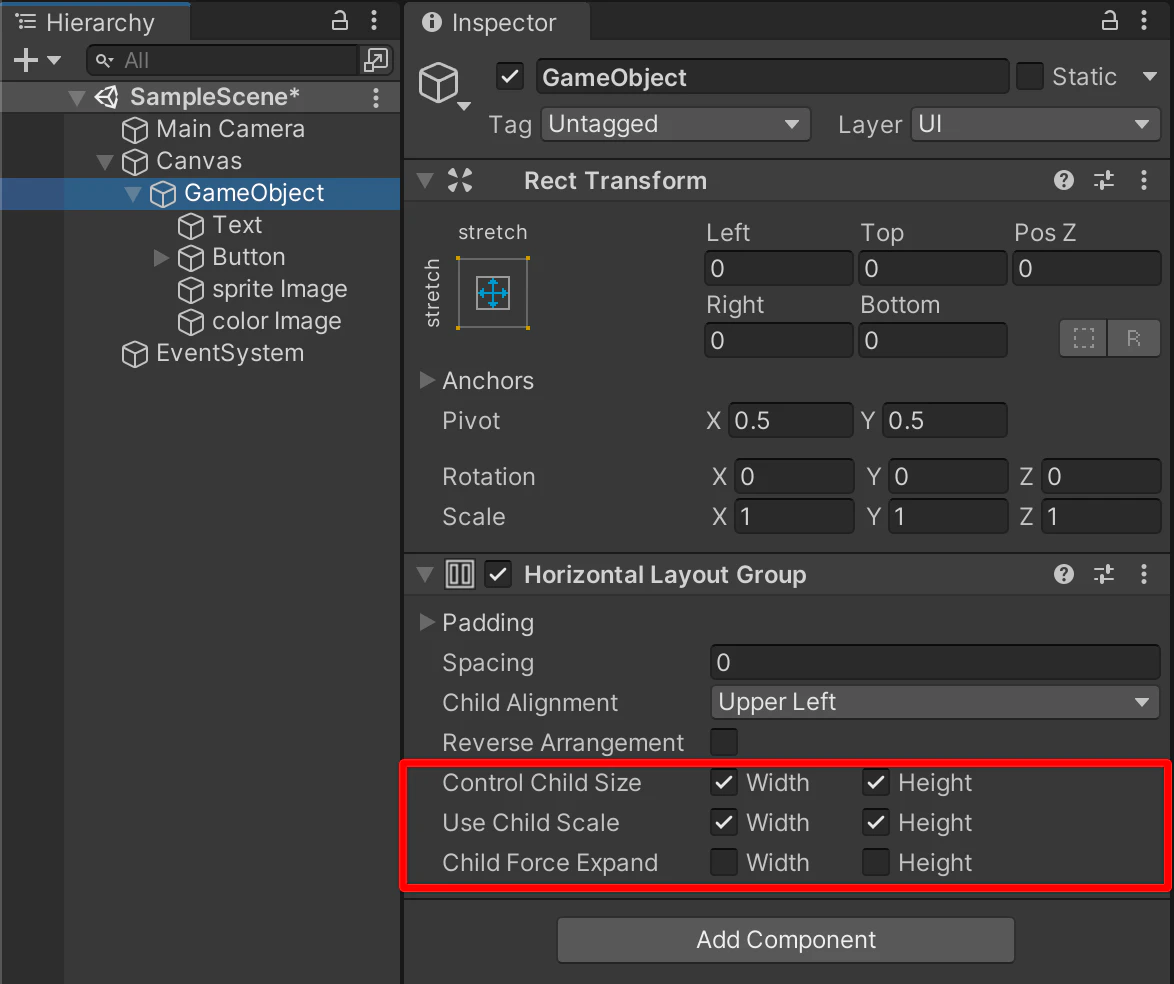1174x984 pixels.
Task: Toggle Rect Transform raw edit mode
Action: [1134, 338]
